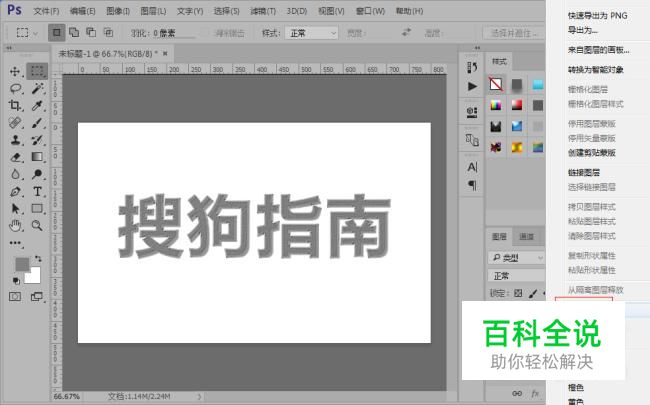Open background color picker
Screen dimensions: 650x405
[34, 277]
